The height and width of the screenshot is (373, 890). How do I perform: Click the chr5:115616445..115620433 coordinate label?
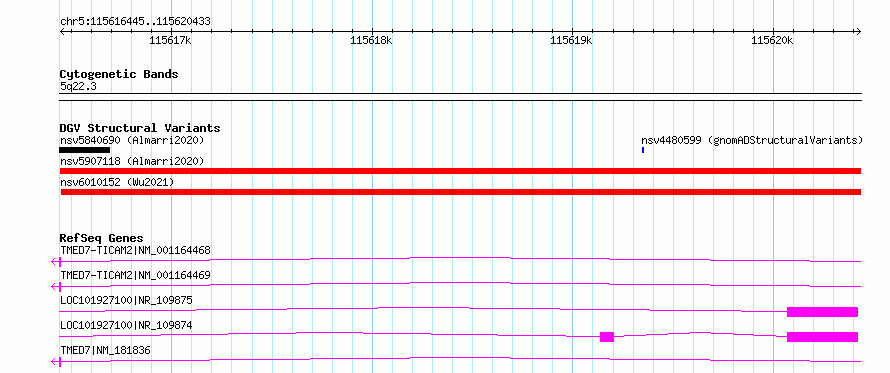135,22
